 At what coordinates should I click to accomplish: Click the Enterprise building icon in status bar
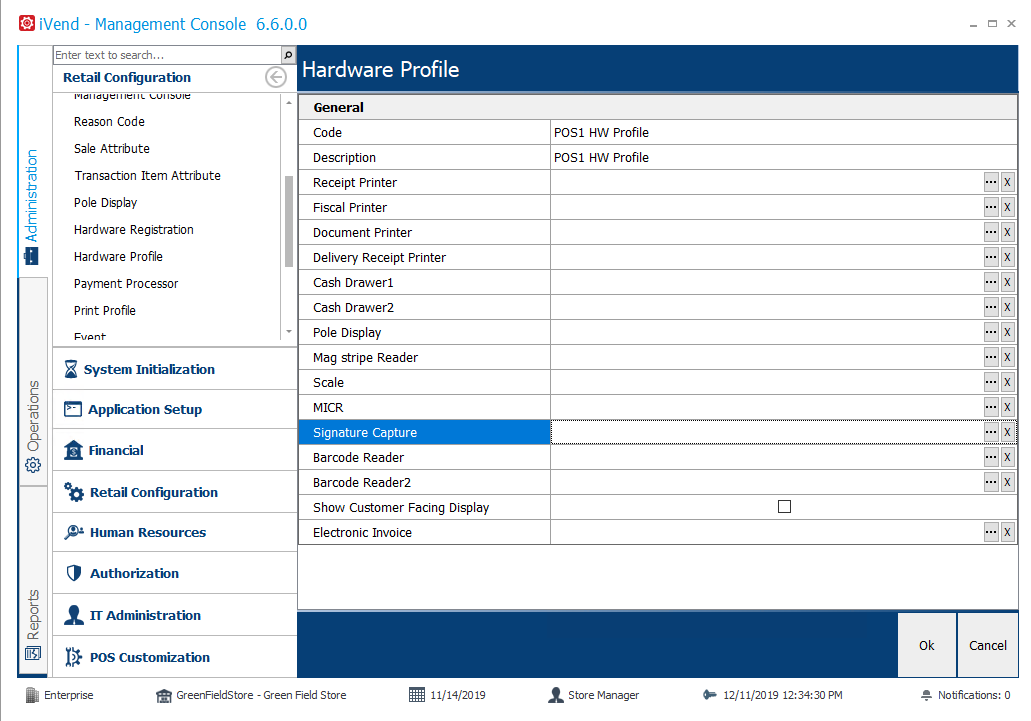pyautogui.click(x=32, y=695)
